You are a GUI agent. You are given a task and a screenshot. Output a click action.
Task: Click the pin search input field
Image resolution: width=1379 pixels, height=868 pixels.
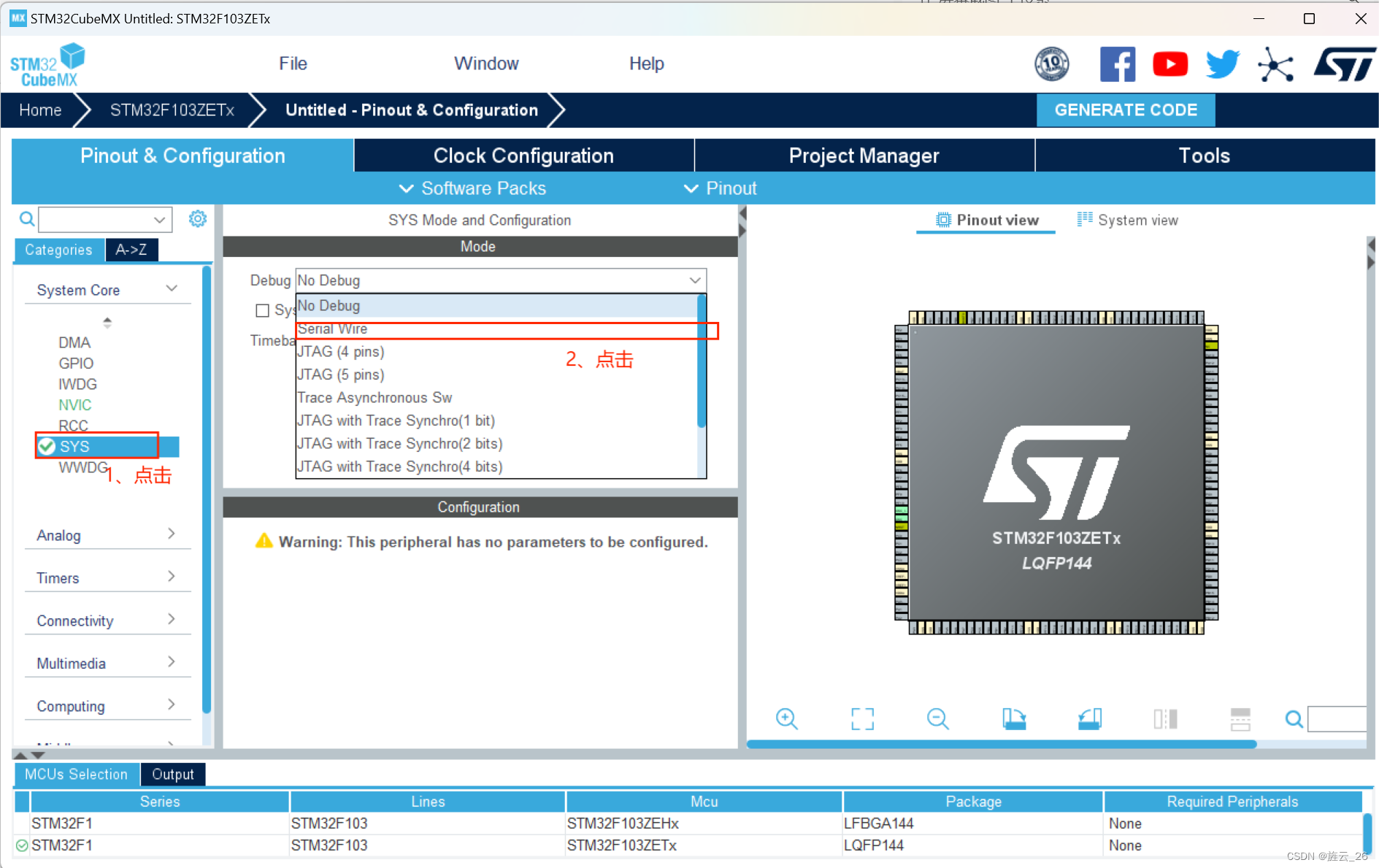pyautogui.click(x=1337, y=719)
